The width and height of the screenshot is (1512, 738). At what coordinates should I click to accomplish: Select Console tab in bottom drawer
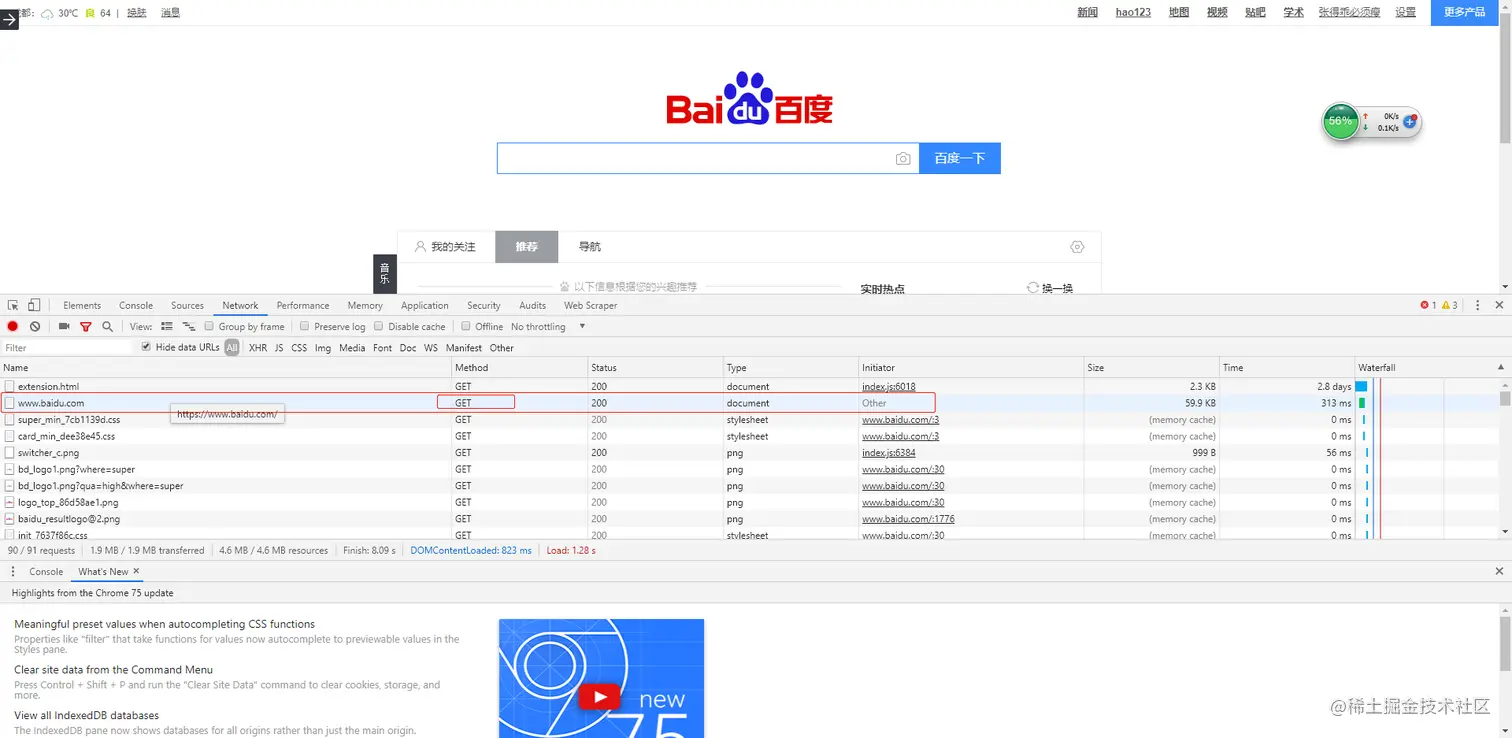[46, 571]
